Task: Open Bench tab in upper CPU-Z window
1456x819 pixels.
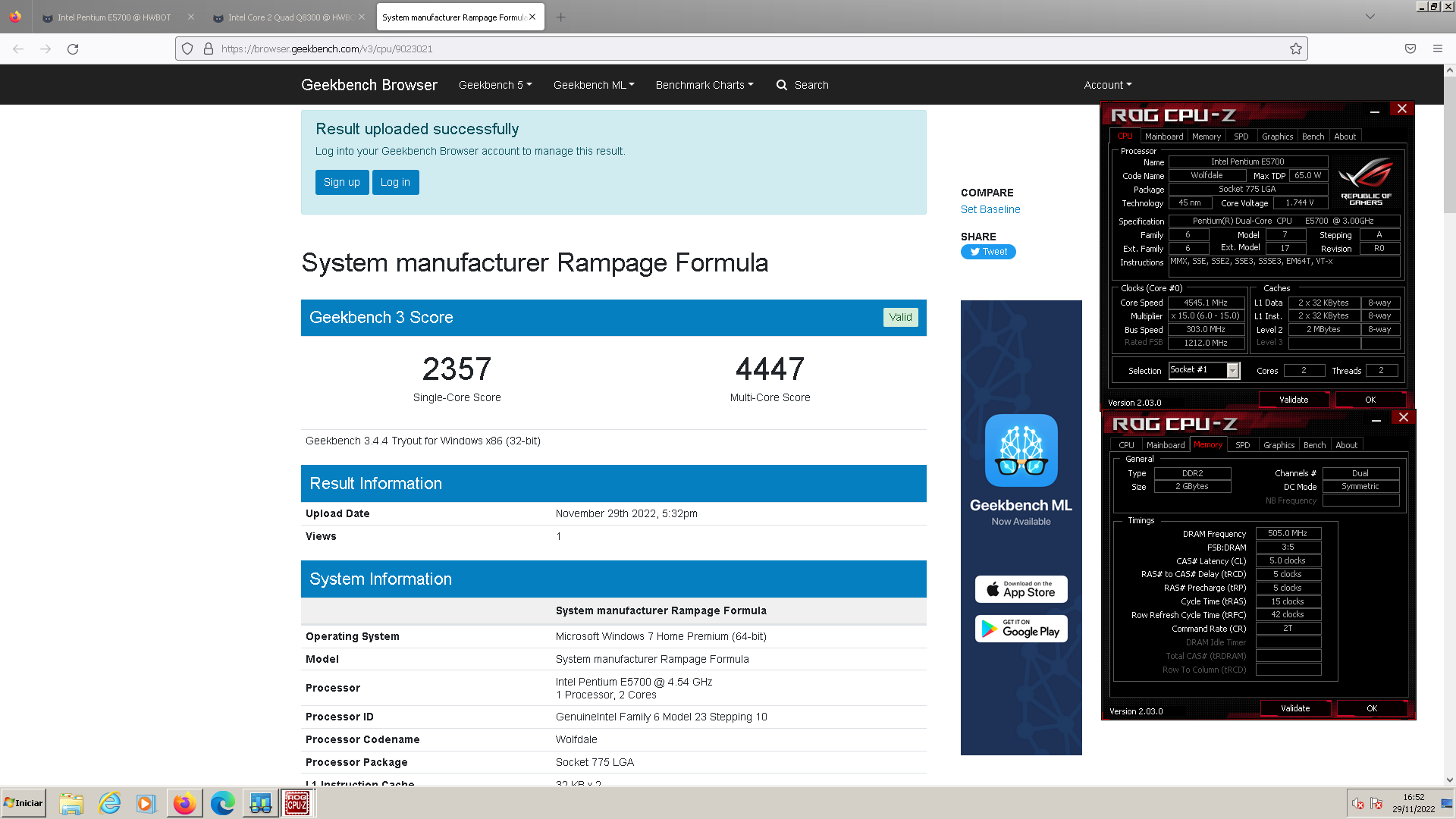Action: click(x=1313, y=136)
